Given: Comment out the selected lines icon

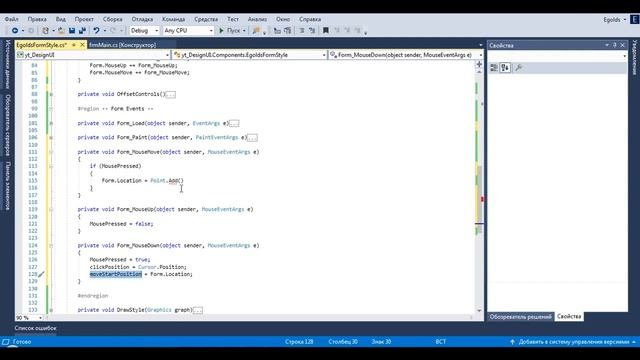Looking at the screenshot, I should pos(302,31).
